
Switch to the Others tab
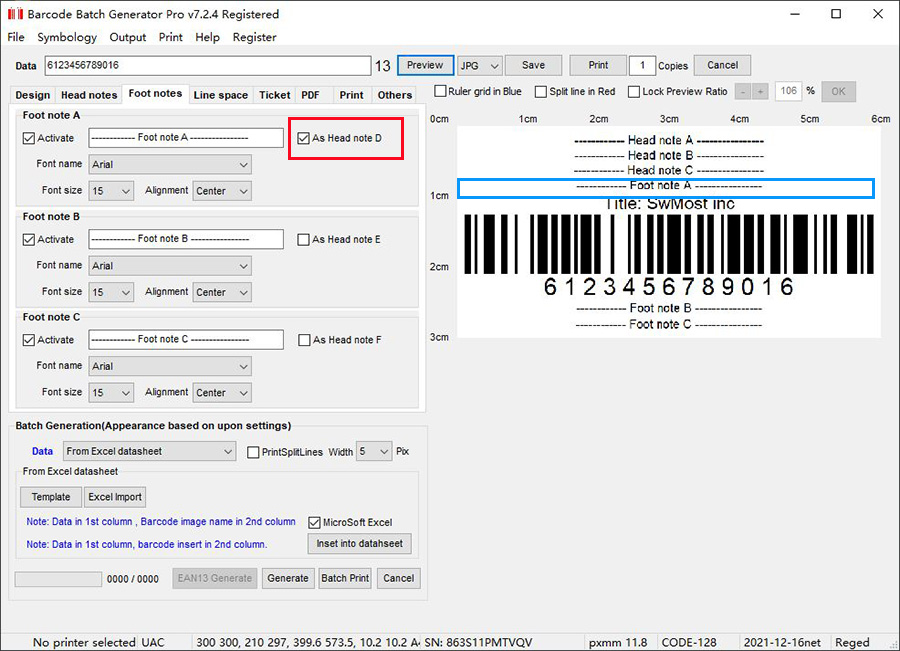coord(395,95)
